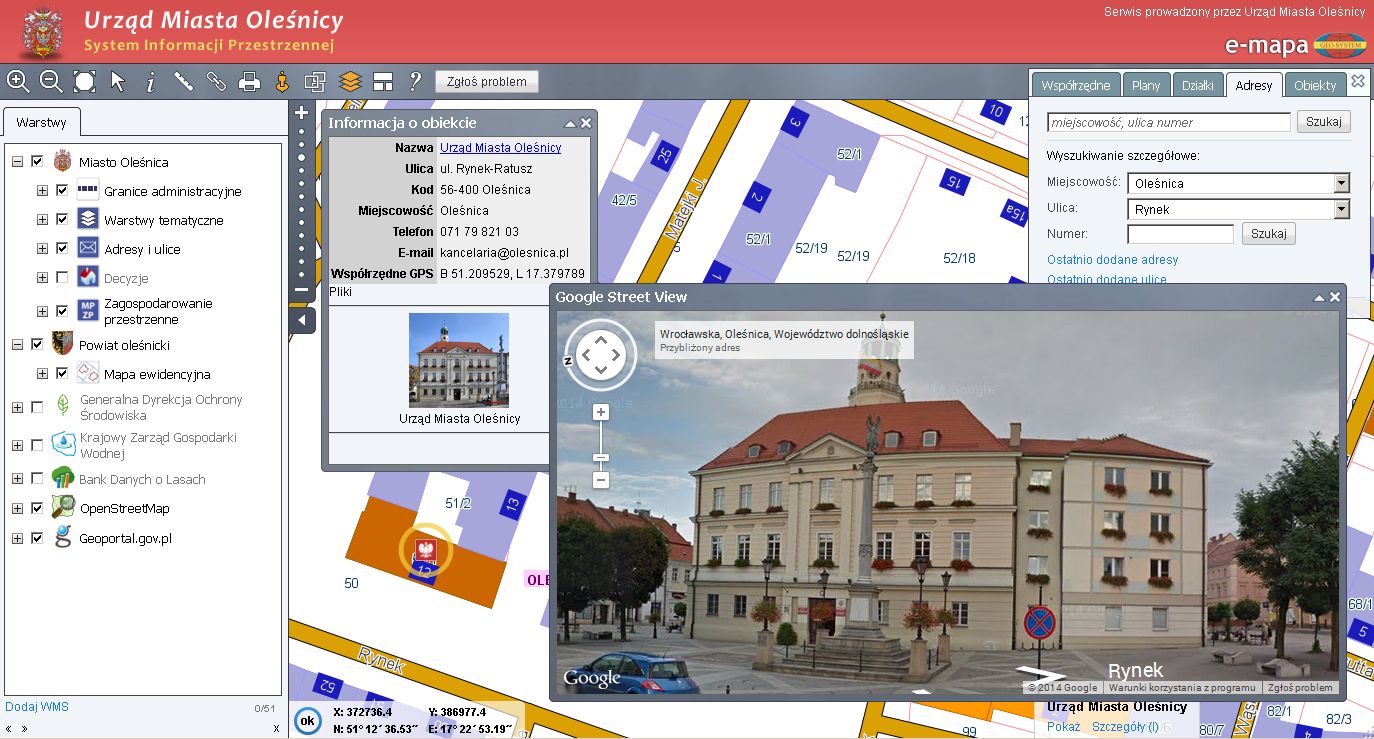This screenshot has width=1374, height=739.
Task: Get a link to the map
Action: [x=216, y=81]
